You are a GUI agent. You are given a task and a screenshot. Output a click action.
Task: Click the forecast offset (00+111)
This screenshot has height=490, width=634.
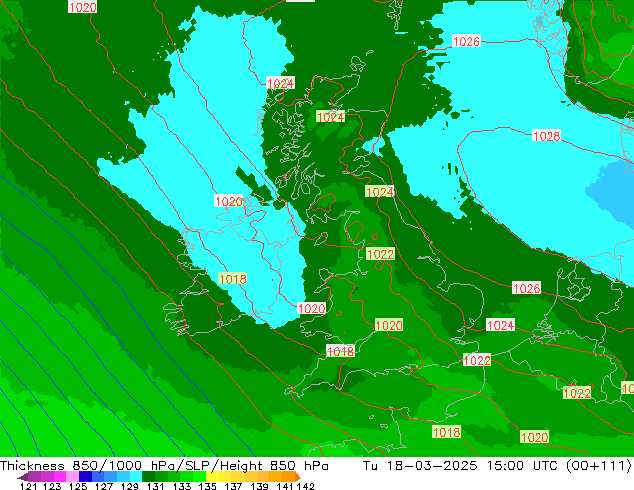tap(599, 466)
